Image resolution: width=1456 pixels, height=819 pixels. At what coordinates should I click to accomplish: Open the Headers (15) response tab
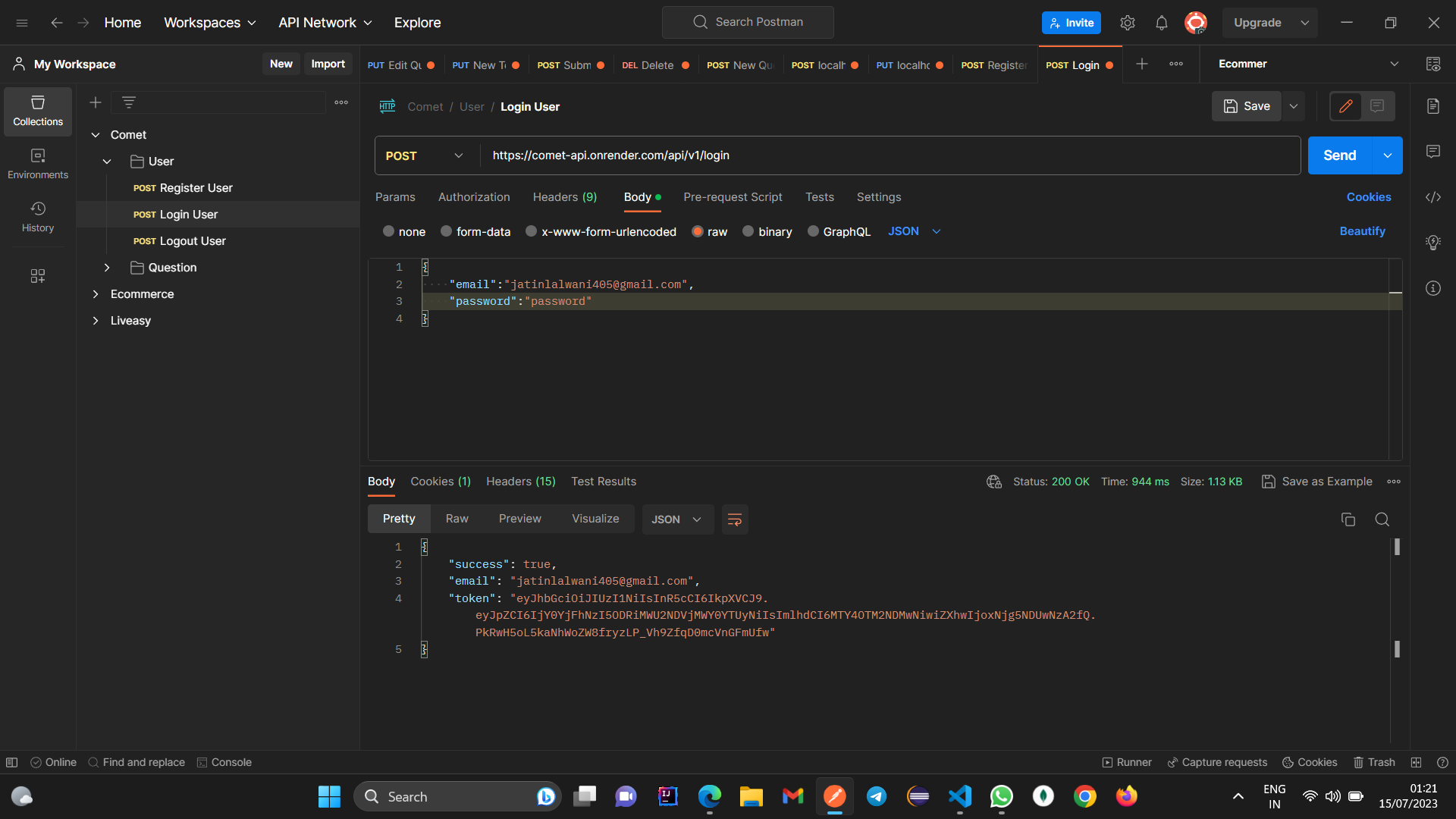point(520,482)
